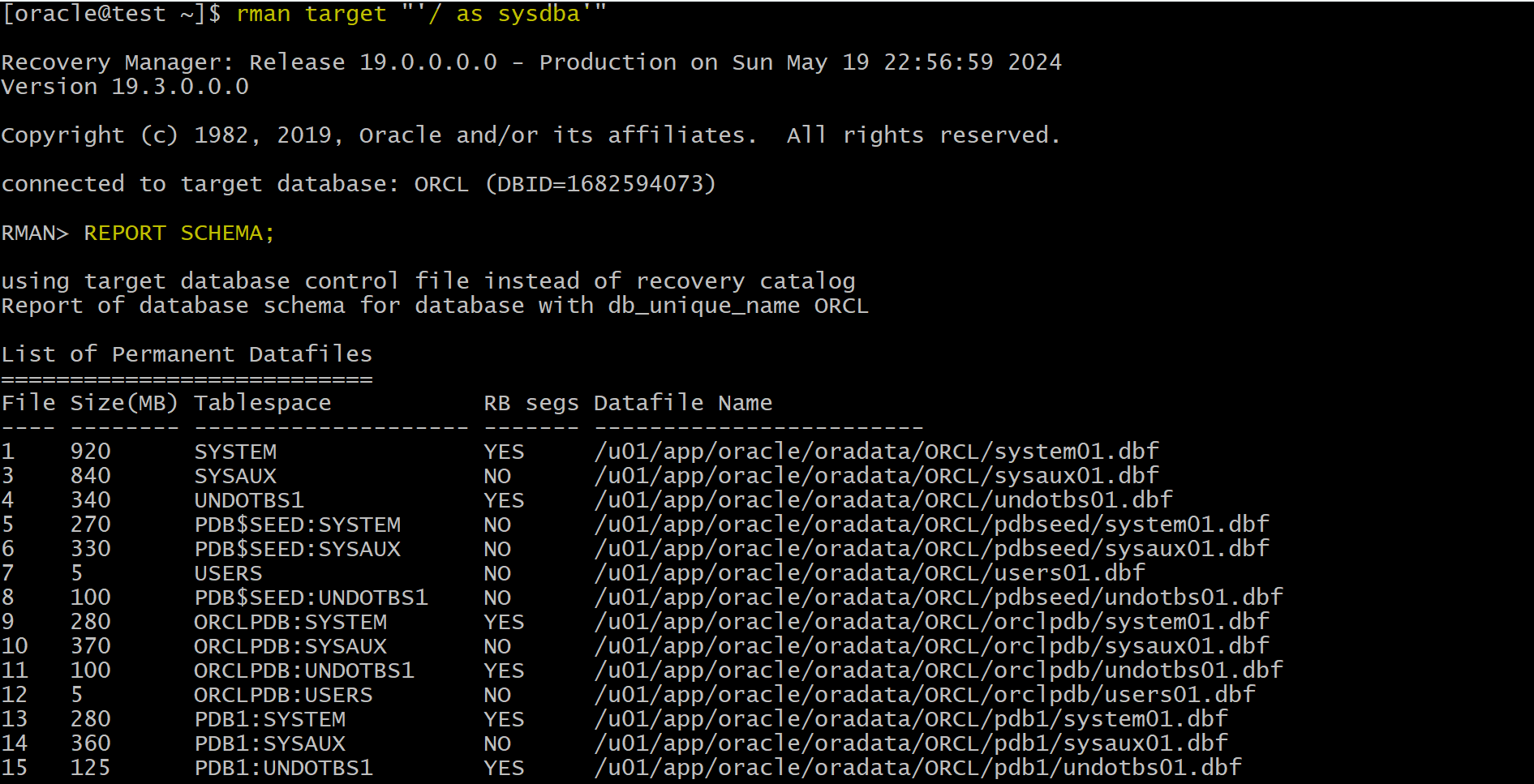Click the ORCL/users01.dbf datafile path
The image size is (1534, 784).
(x=870, y=573)
